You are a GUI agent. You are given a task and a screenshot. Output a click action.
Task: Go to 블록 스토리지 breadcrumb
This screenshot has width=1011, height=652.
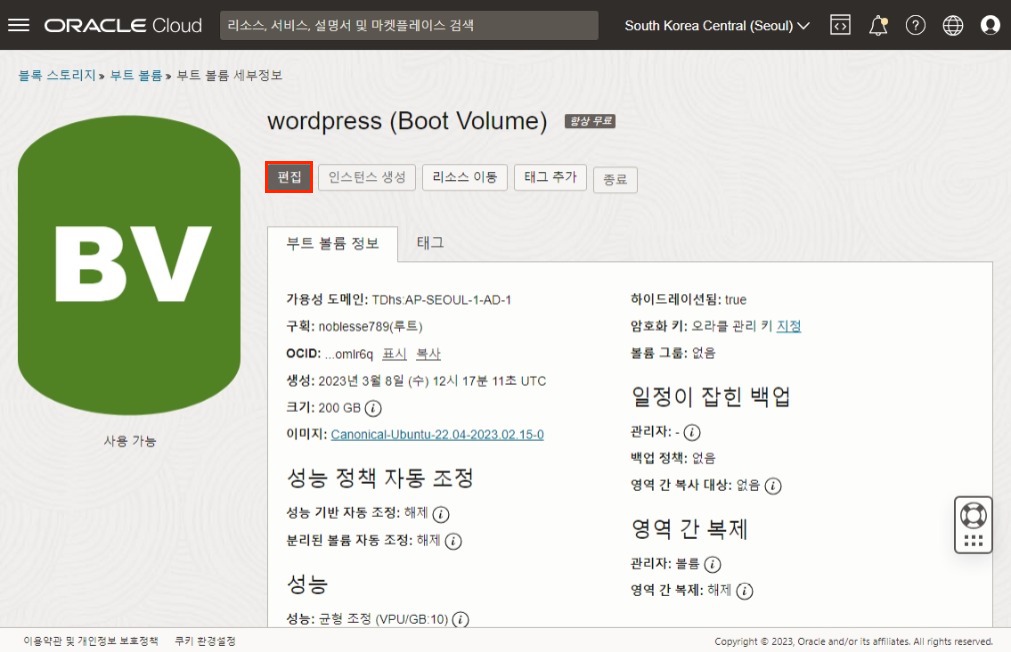coord(57,75)
